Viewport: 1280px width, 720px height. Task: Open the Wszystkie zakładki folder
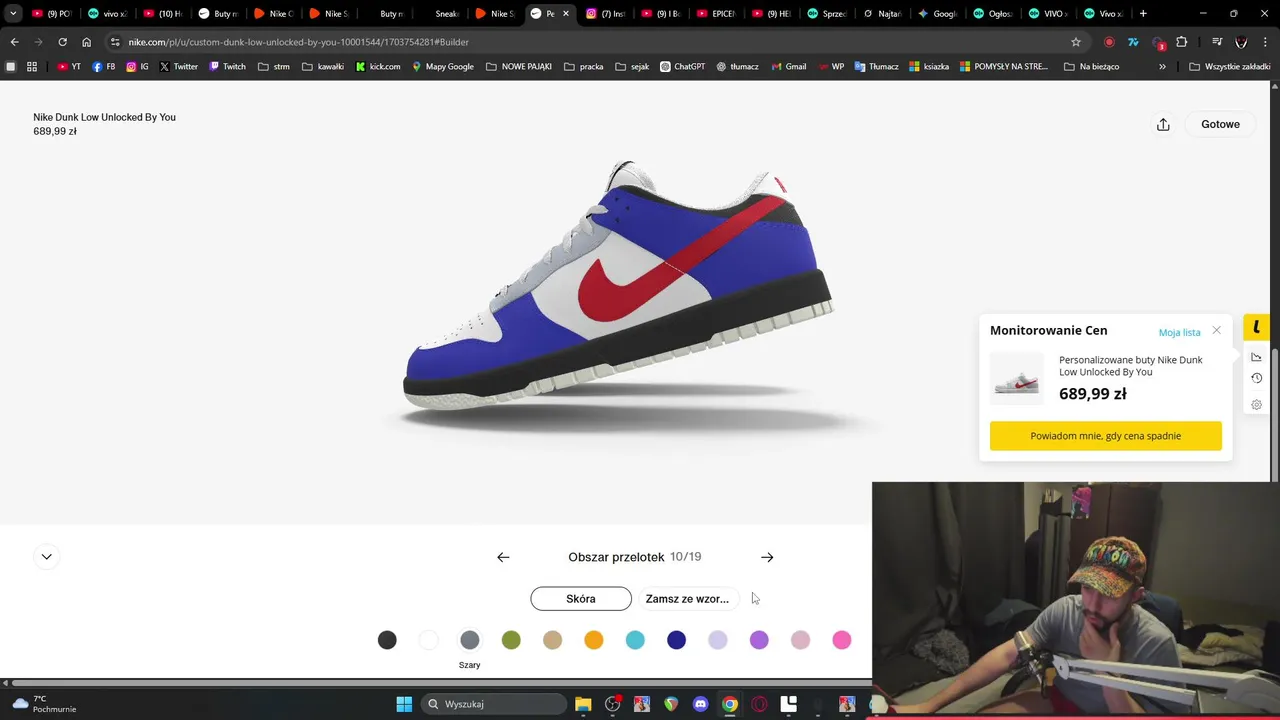pyautogui.click(x=1229, y=67)
